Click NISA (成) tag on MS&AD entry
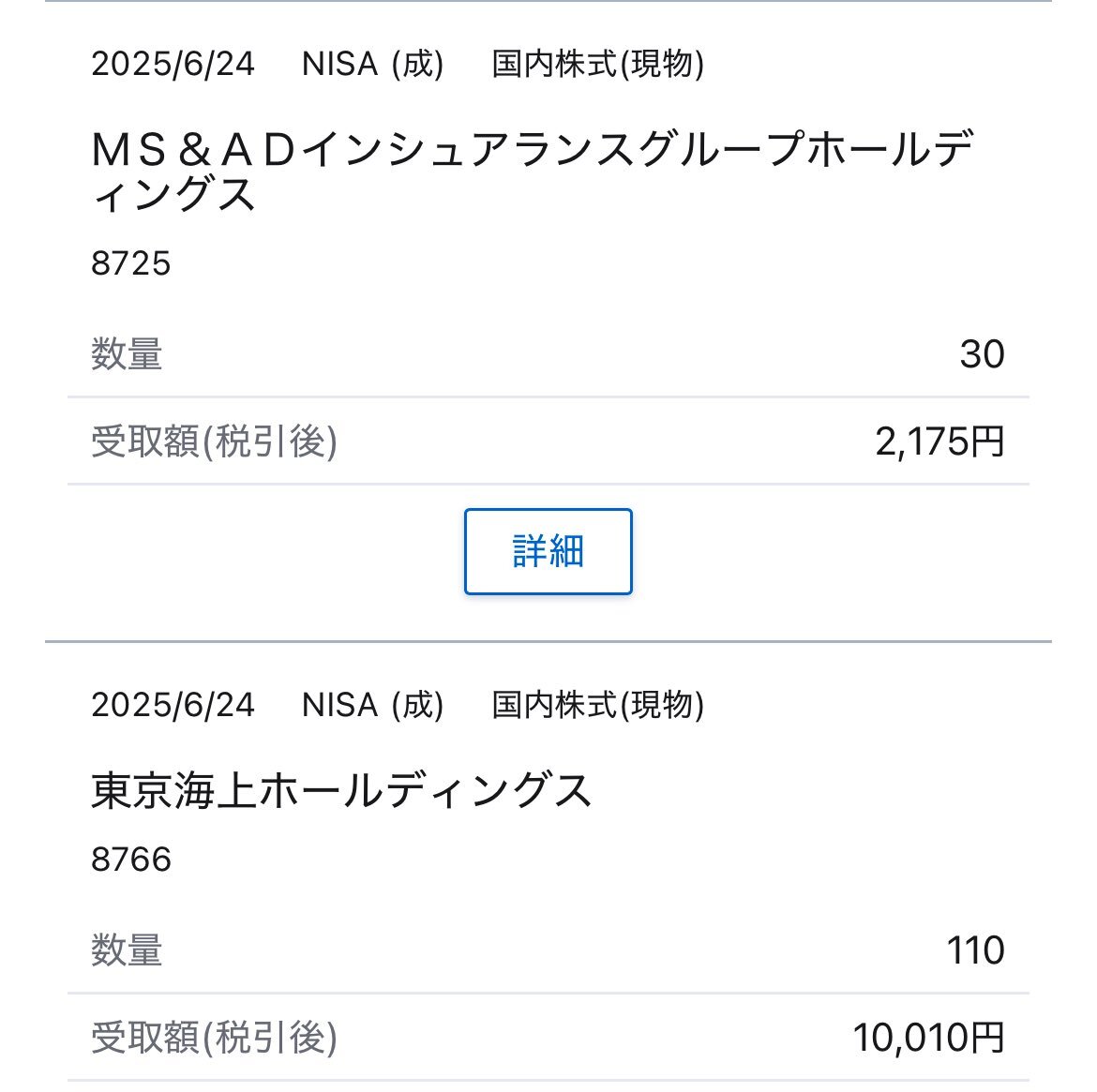Image resolution: width=1097 pixels, height=1092 pixels. [373, 64]
